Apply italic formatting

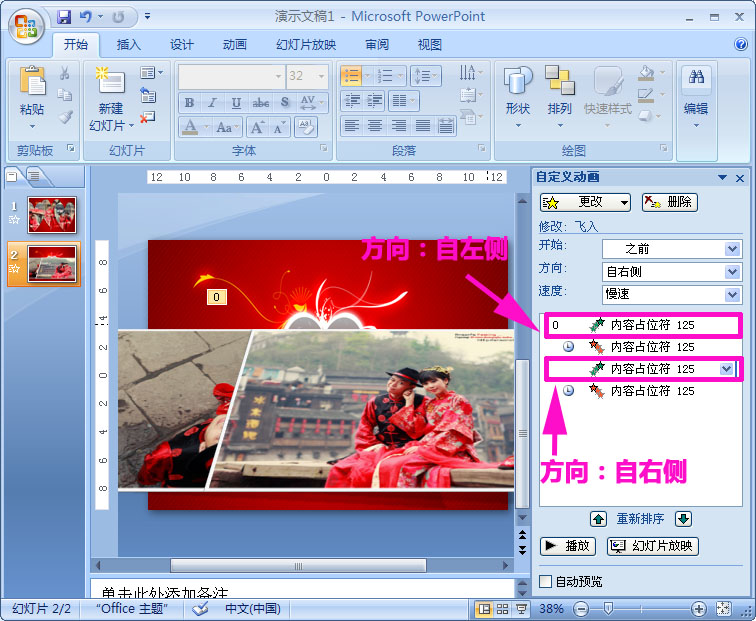pyautogui.click(x=212, y=102)
